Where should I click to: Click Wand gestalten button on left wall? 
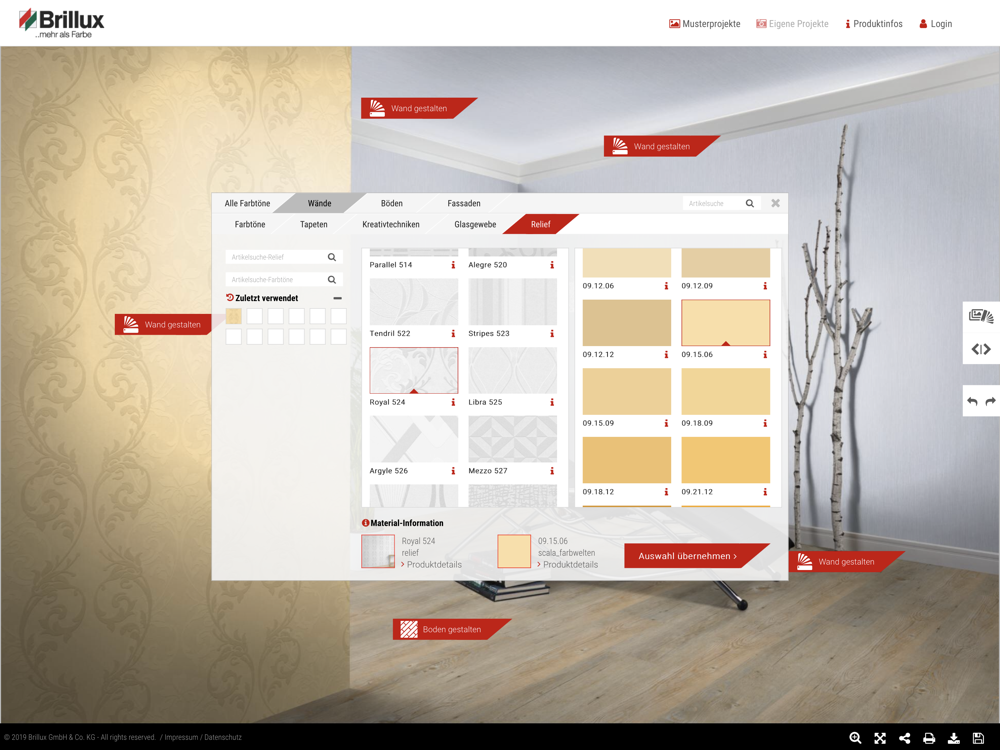coord(163,325)
